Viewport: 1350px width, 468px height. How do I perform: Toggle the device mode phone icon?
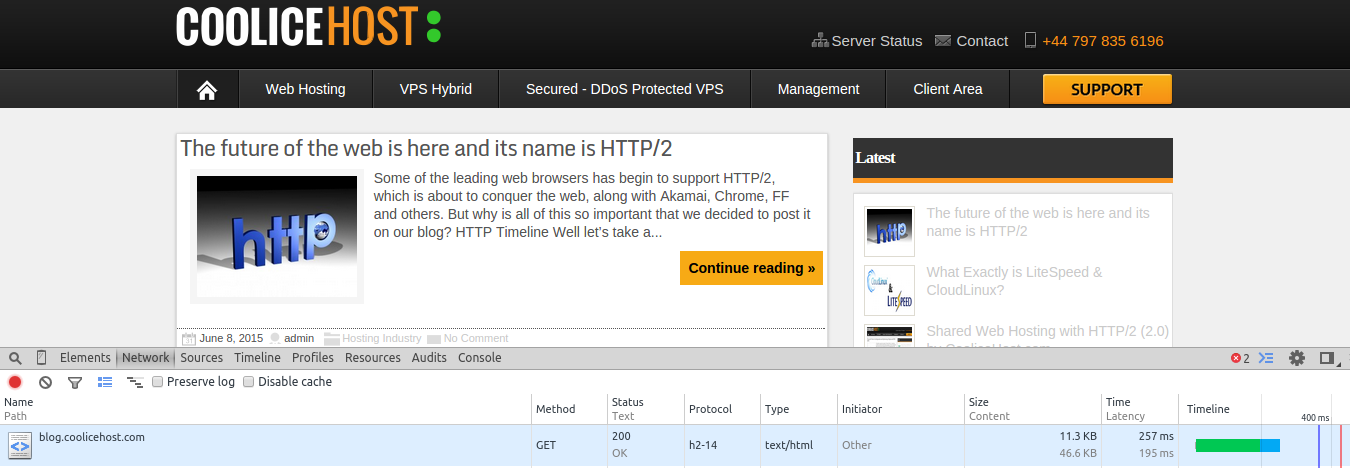[42, 358]
